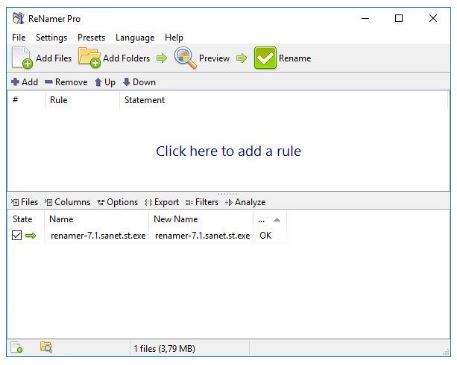Screen dimensions: 457x365
Task: Click the '#' rules column header
Action: [15, 100]
